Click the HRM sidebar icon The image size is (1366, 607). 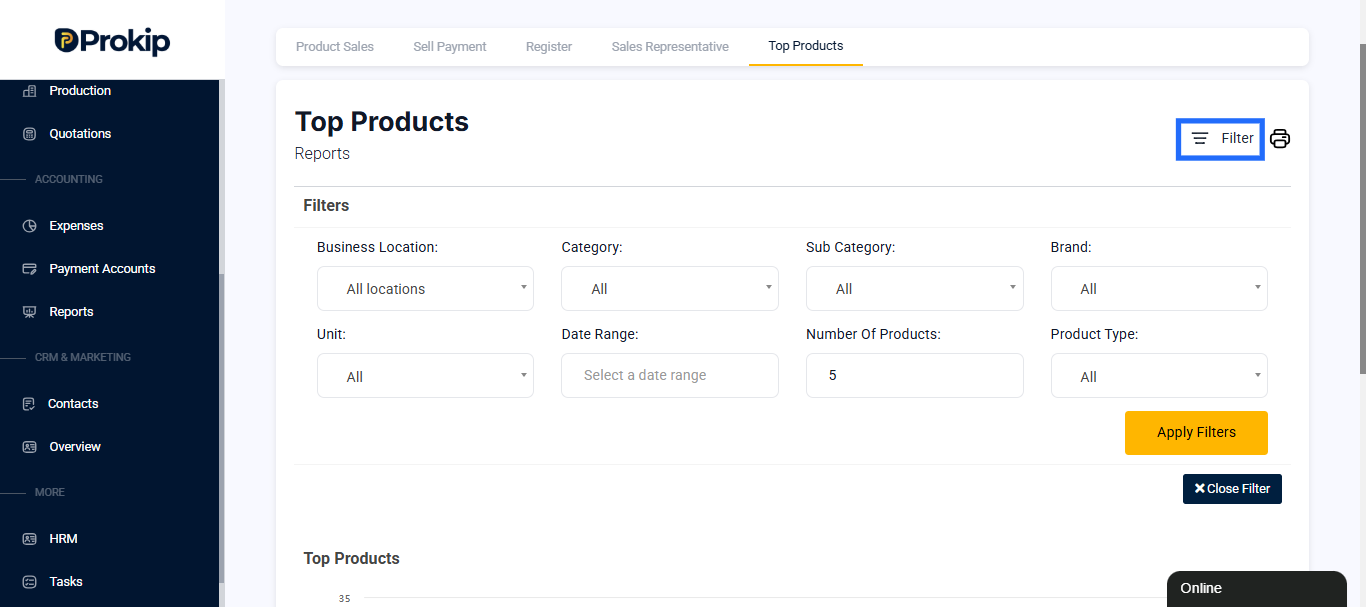[x=29, y=539]
